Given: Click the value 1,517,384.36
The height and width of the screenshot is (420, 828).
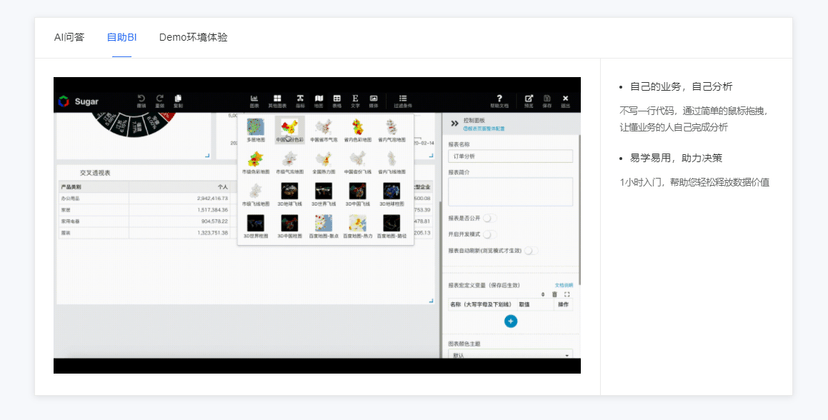Looking at the screenshot, I should click(x=213, y=210).
